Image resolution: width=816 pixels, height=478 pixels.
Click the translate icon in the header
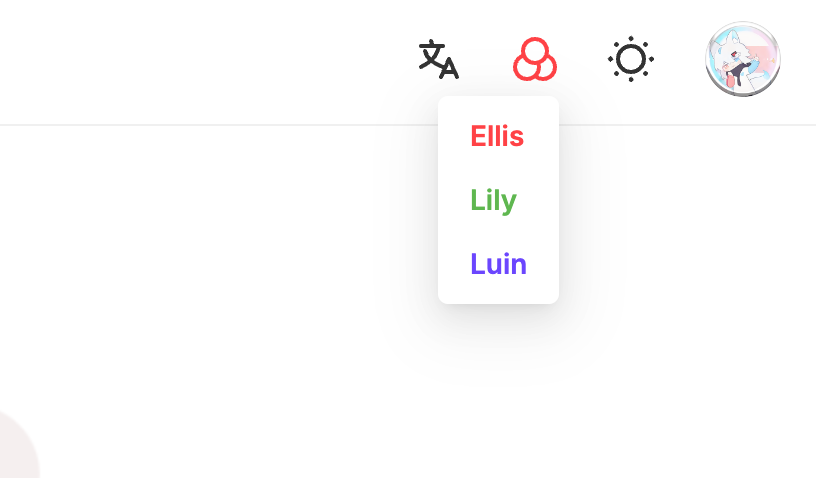point(438,60)
